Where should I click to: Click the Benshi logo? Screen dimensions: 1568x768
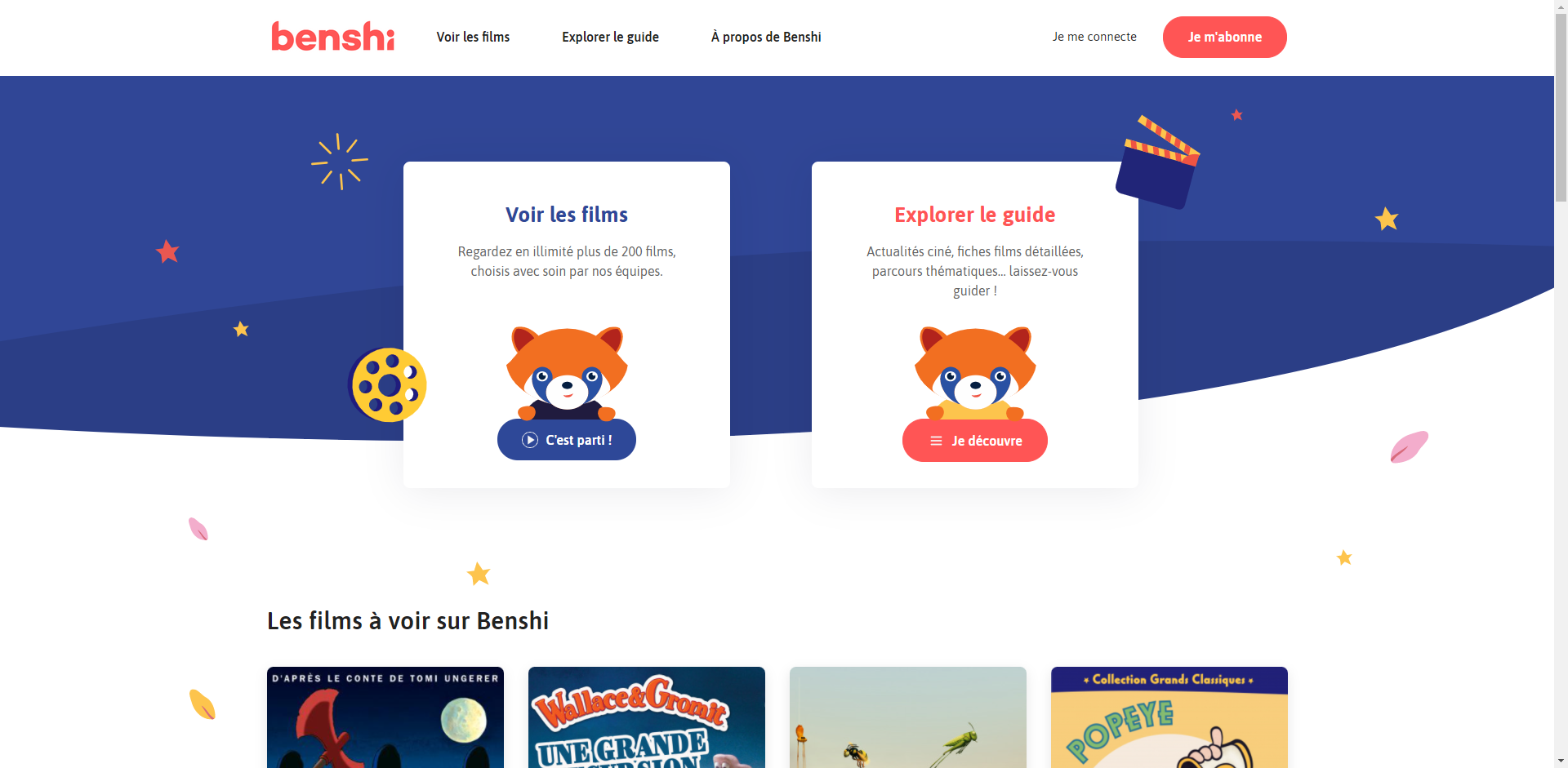(332, 37)
